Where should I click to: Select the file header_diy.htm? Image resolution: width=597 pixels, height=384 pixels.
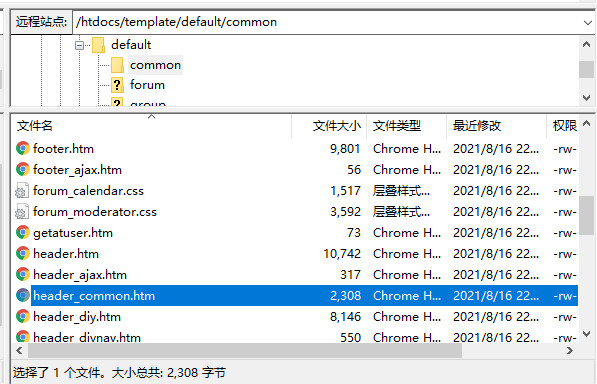pyautogui.click(x=77, y=317)
